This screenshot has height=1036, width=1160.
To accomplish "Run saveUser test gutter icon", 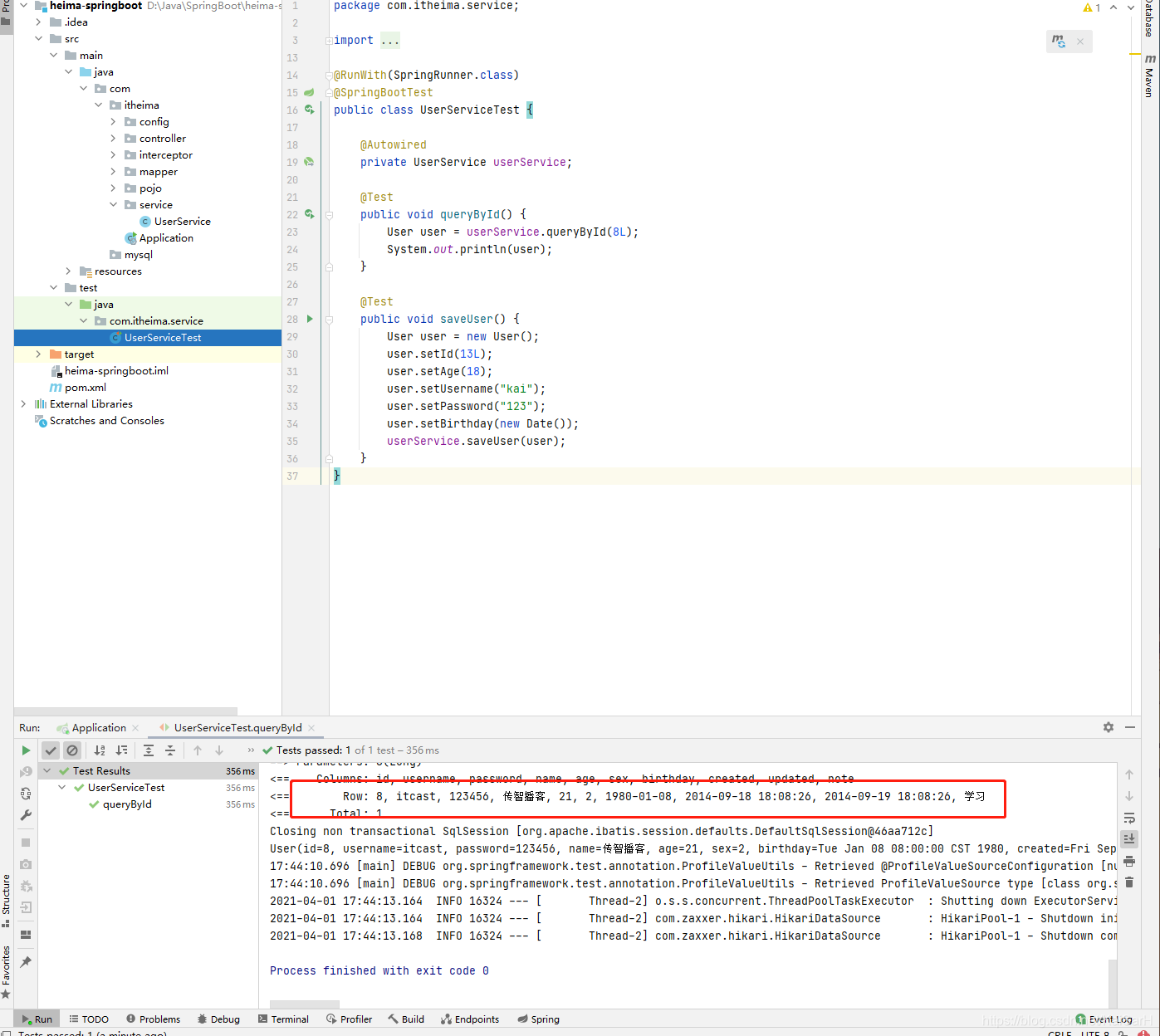I will pyautogui.click(x=310, y=319).
